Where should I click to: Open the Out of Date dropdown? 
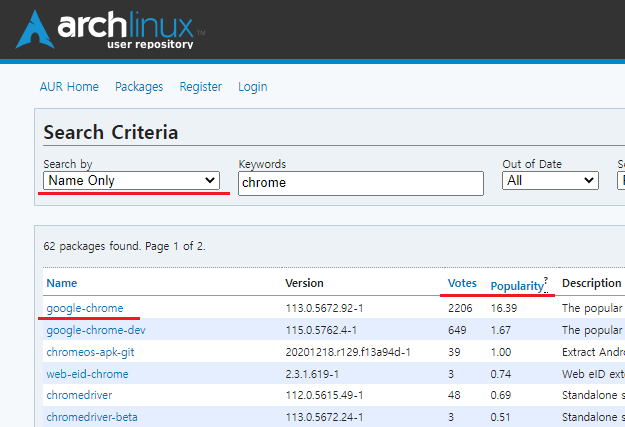[550, 181]
